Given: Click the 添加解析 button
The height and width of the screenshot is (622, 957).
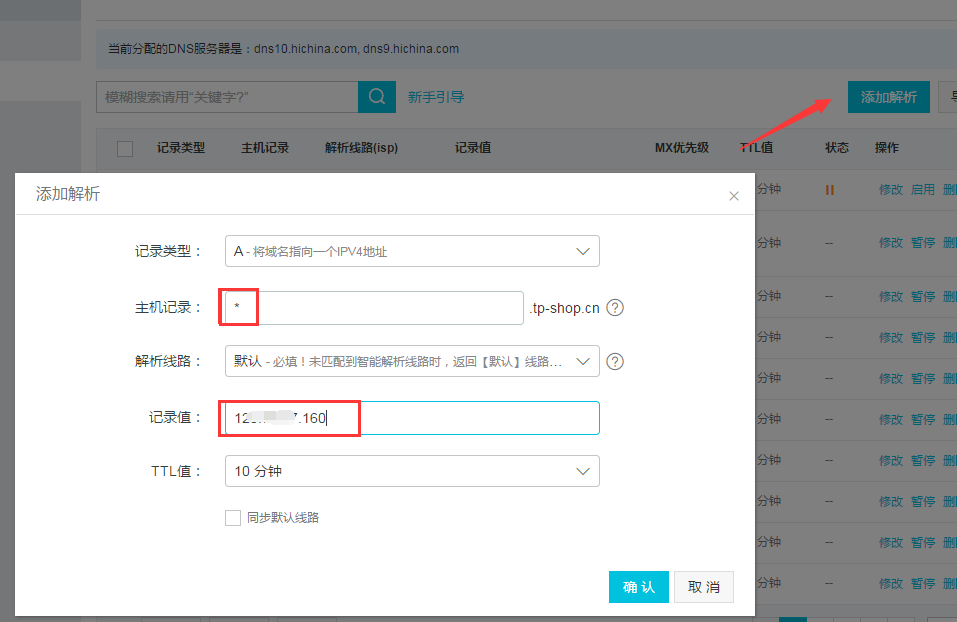Looking at the screenshot, I should click(888, 97).
